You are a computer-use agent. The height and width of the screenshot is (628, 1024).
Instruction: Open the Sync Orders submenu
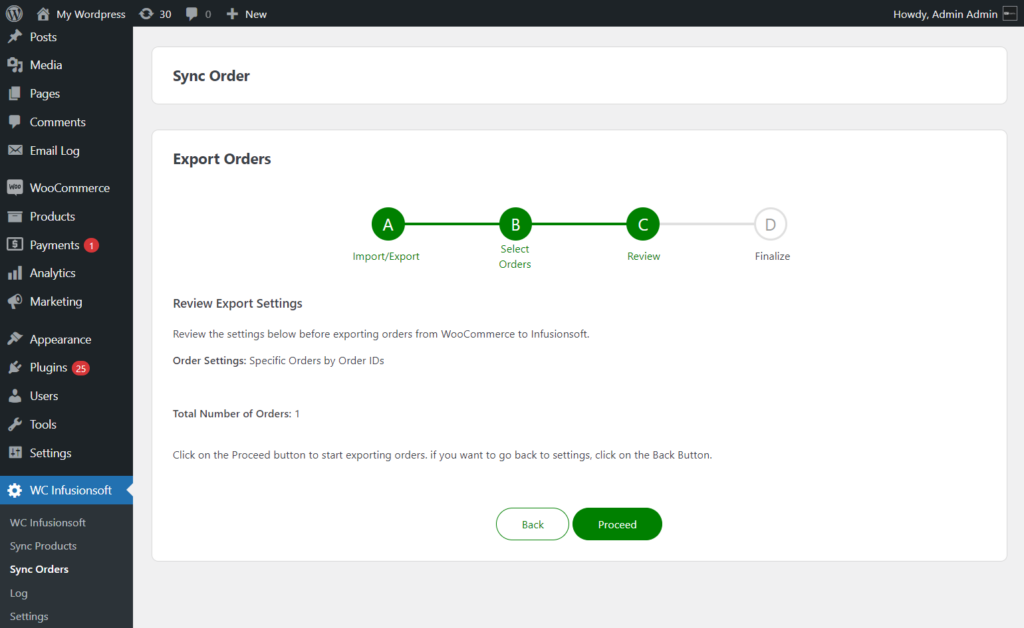tap(39, 569)
